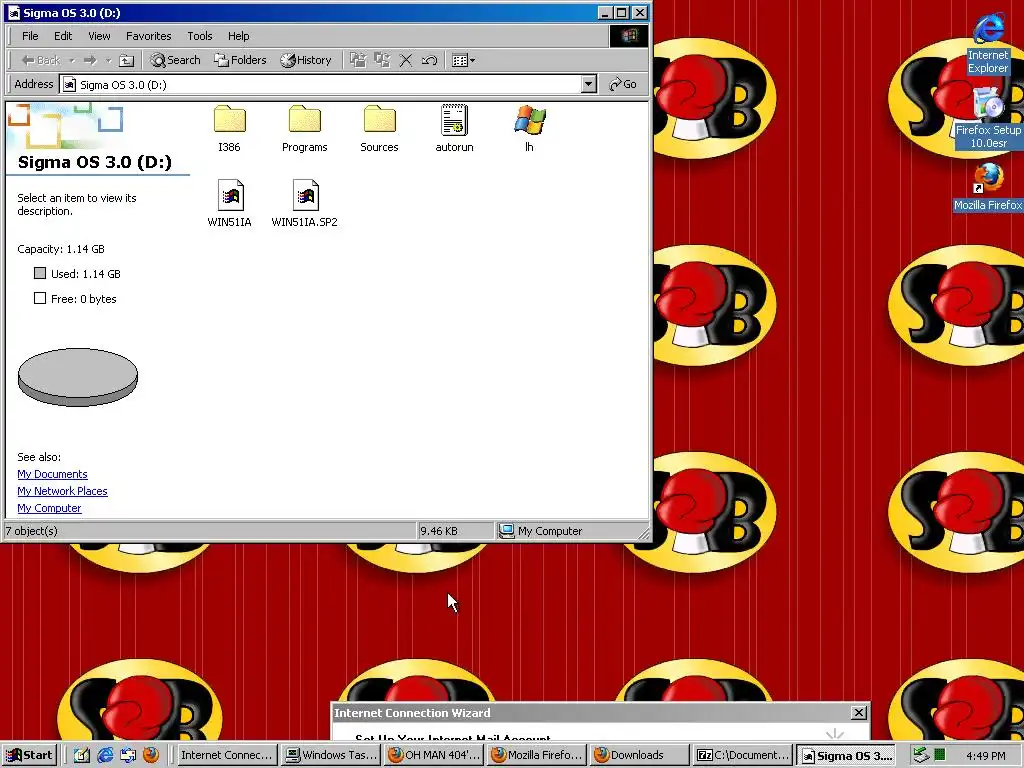Close the Internet Connection Wizard window
The width and height of the screenshot is (1024, 768).
[859, 712]
